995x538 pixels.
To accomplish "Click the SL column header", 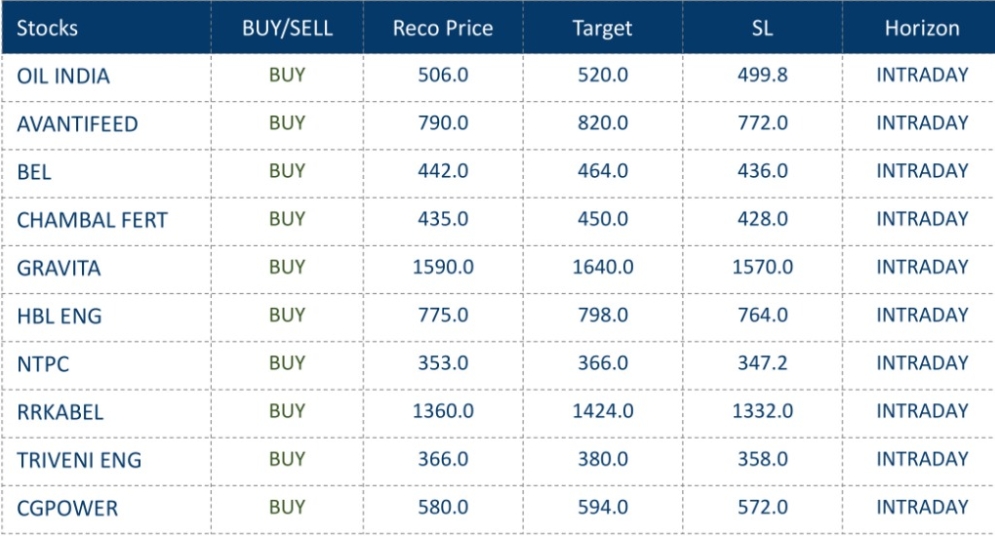I will 762,28.
